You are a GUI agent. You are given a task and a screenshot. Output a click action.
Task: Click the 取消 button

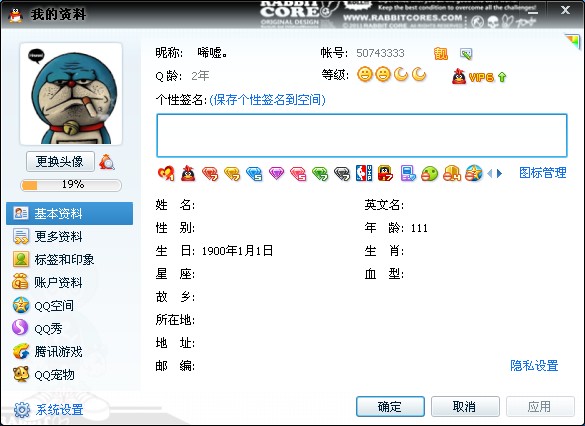pos(465,407)
